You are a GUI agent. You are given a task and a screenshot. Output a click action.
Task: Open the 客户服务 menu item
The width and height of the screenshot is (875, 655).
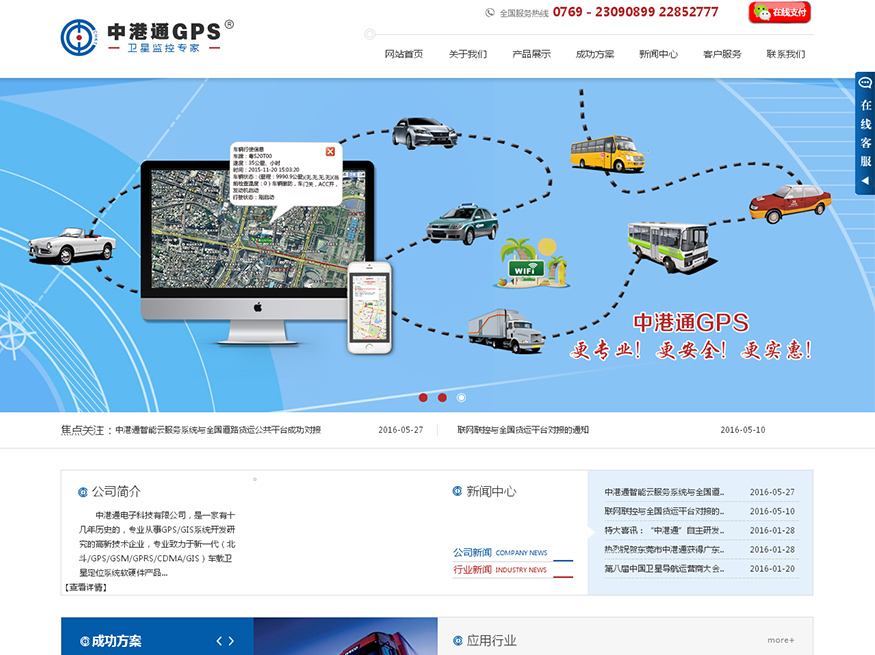[x=722, y=54]
